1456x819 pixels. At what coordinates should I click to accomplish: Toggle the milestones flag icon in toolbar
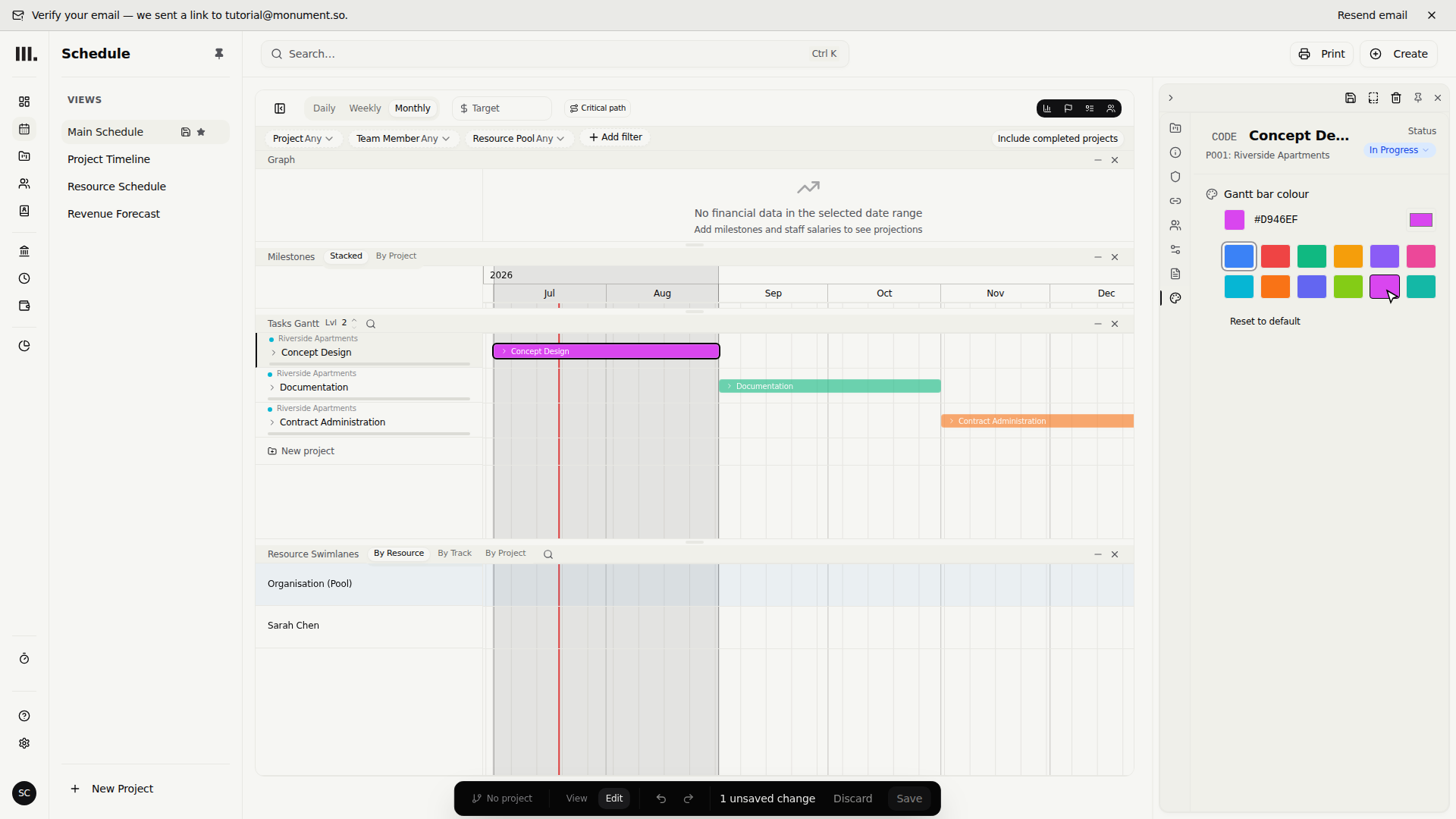(x=1068, y=108)
